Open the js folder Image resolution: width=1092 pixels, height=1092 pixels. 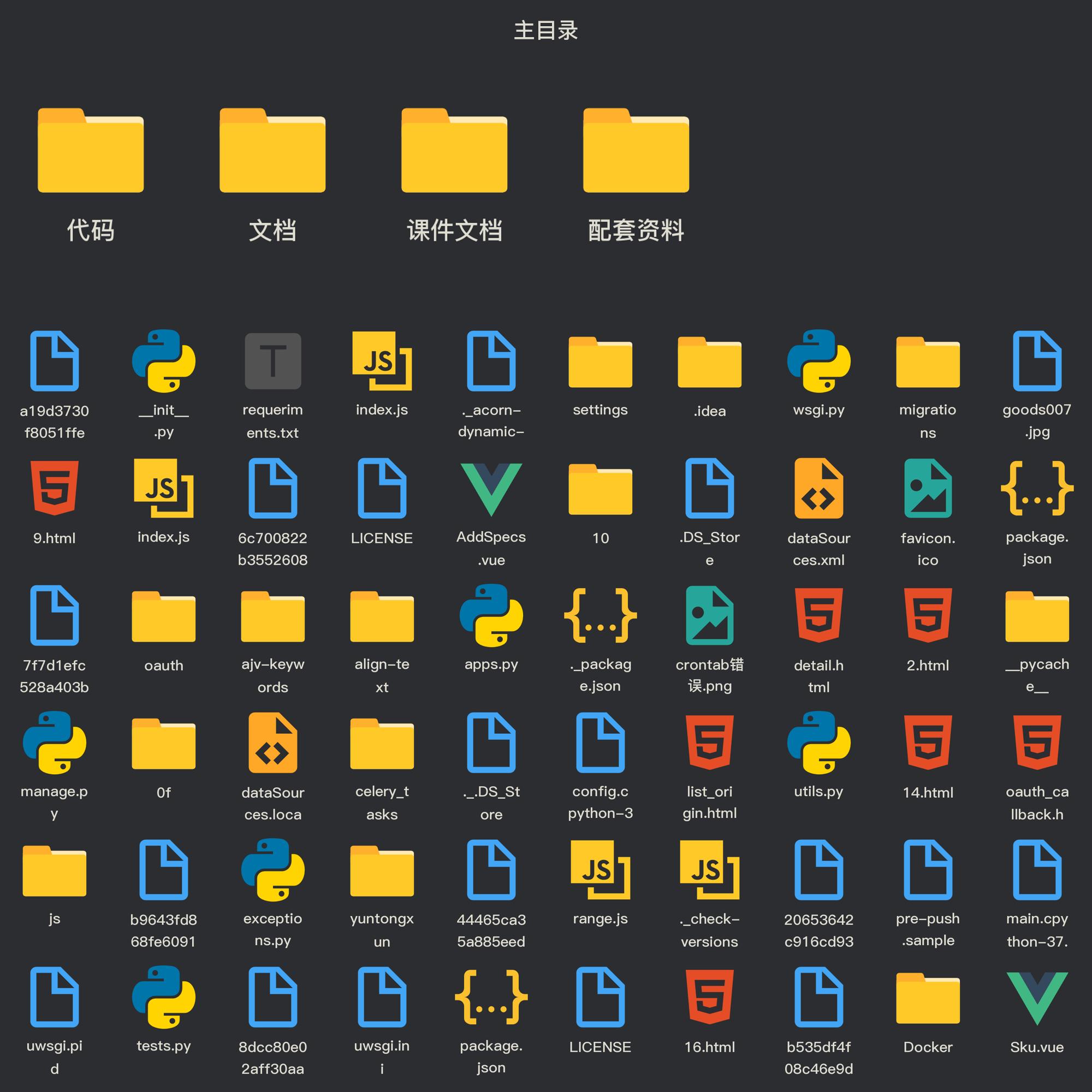pos(55,870)
